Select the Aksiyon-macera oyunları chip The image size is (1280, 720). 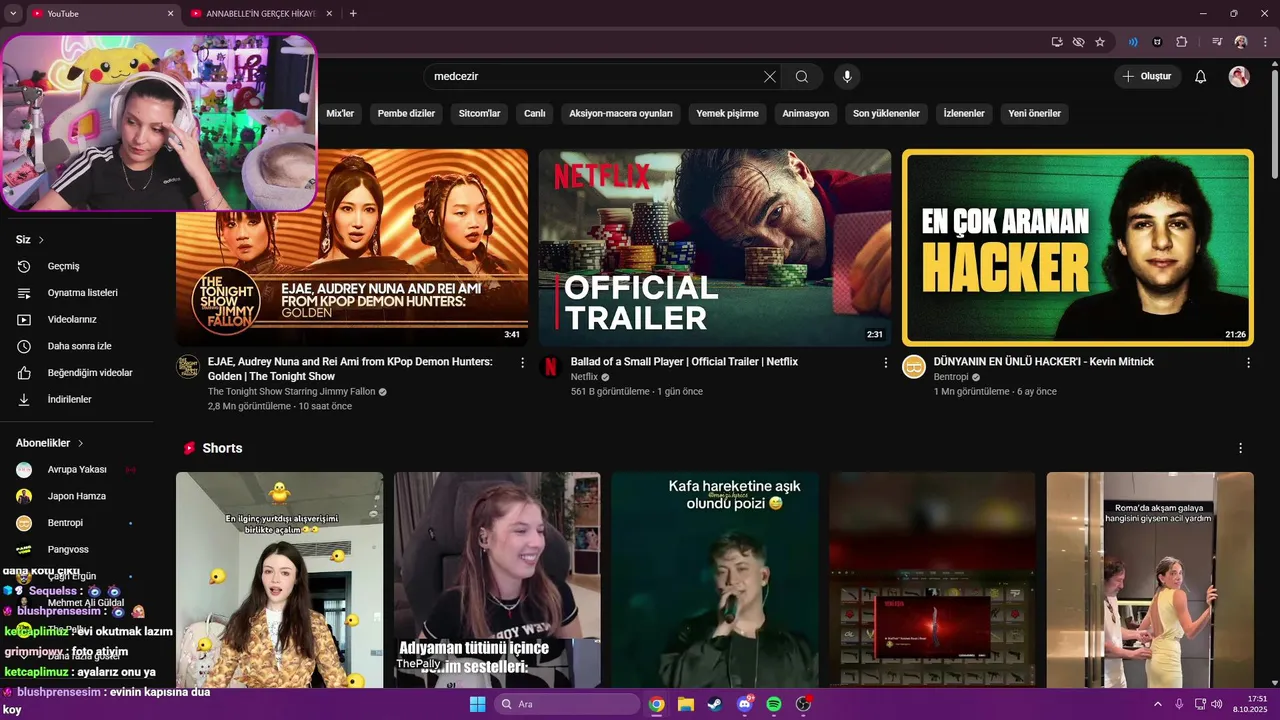[621, 113]
